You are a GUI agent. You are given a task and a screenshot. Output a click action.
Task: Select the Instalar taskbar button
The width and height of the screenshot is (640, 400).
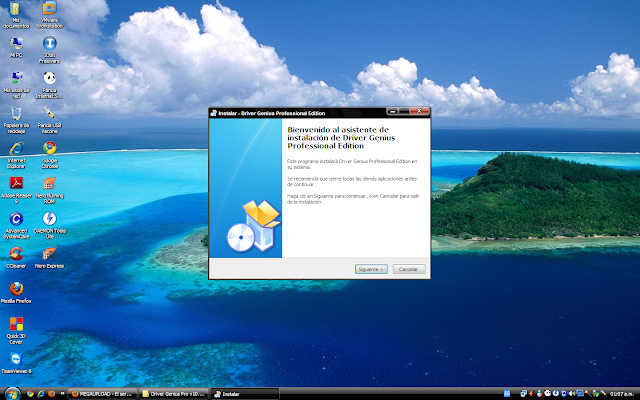(x=245, y=394)
